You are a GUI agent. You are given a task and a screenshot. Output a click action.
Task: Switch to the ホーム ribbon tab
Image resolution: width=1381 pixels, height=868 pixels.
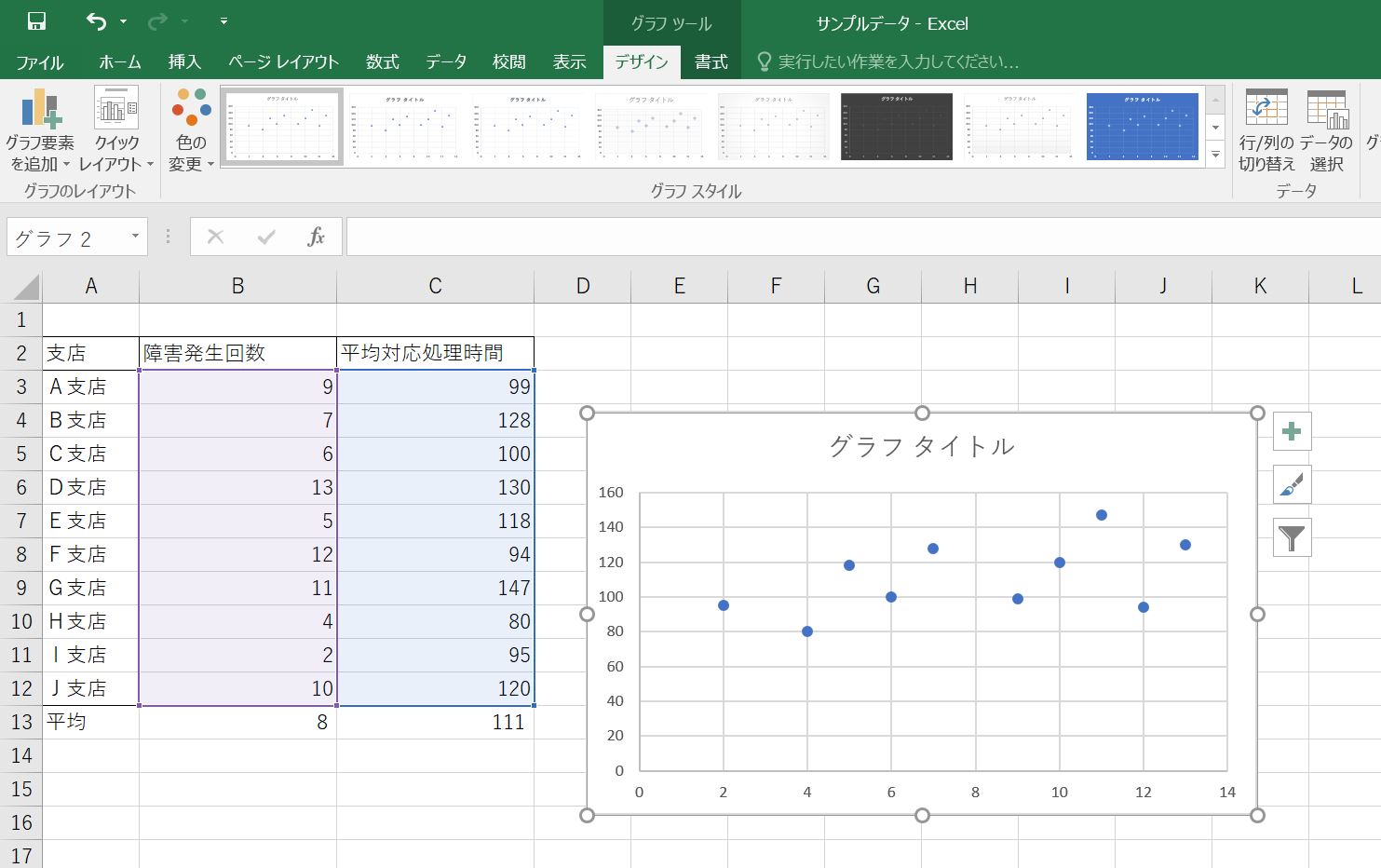[x=120, y=62]
